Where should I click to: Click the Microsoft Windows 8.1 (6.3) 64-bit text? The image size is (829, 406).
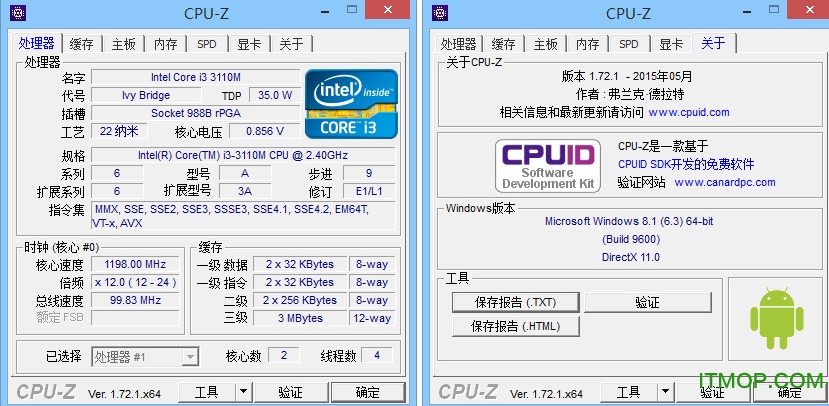coord(629,222)
